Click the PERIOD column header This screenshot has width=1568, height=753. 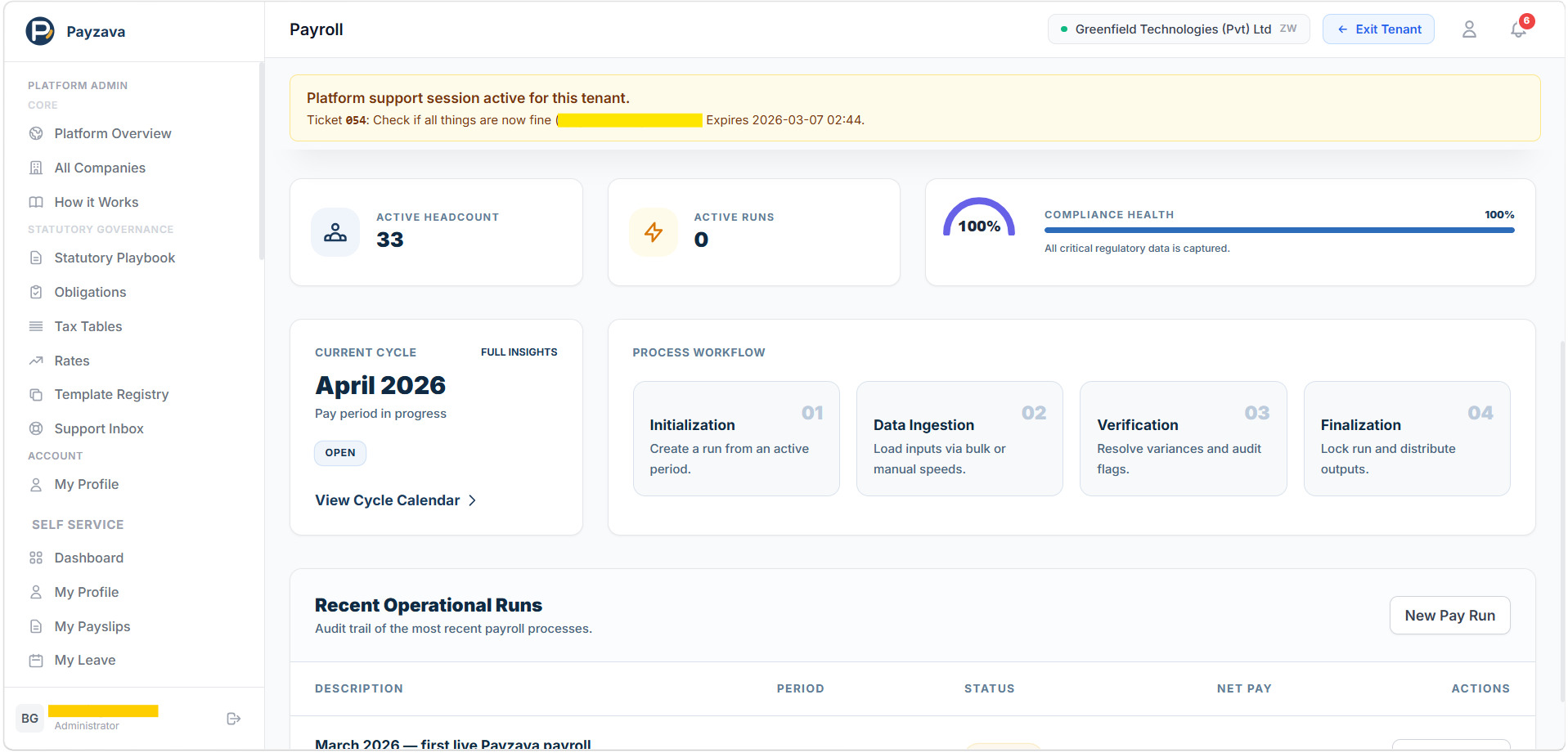800,688
